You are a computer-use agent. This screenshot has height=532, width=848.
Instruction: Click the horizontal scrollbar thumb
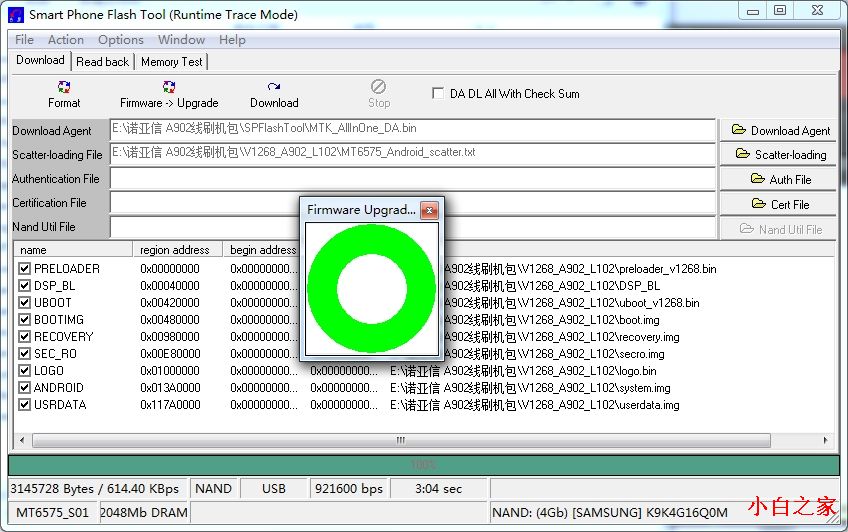(x=401, y=440)
